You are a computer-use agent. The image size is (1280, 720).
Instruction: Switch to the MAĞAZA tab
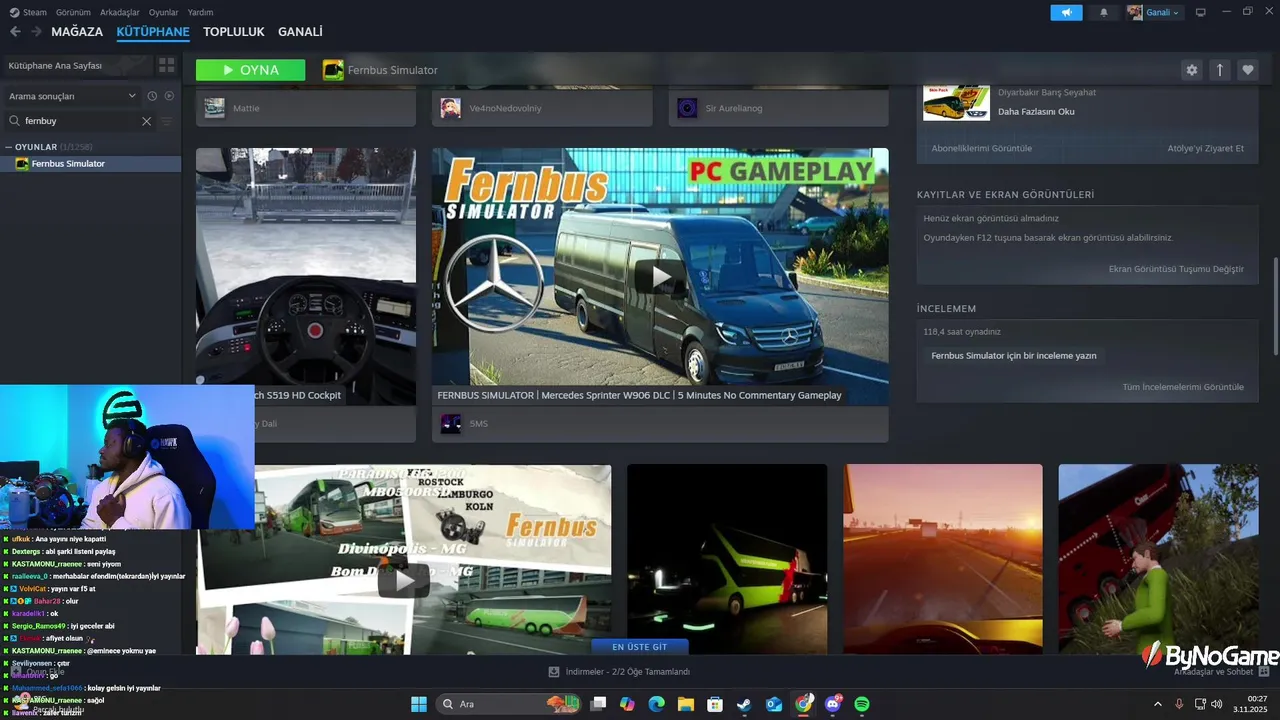coord(77,32)
